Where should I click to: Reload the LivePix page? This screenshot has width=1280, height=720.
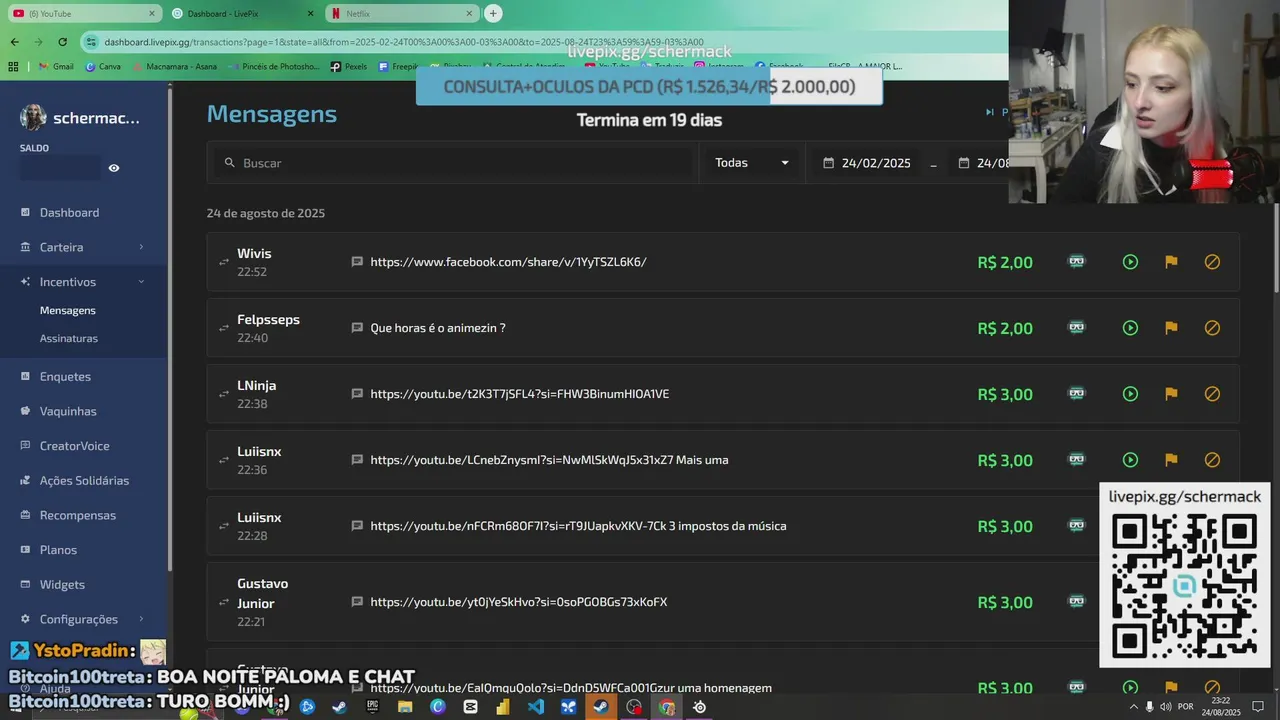pyautogui.click(x=62, y=42)
